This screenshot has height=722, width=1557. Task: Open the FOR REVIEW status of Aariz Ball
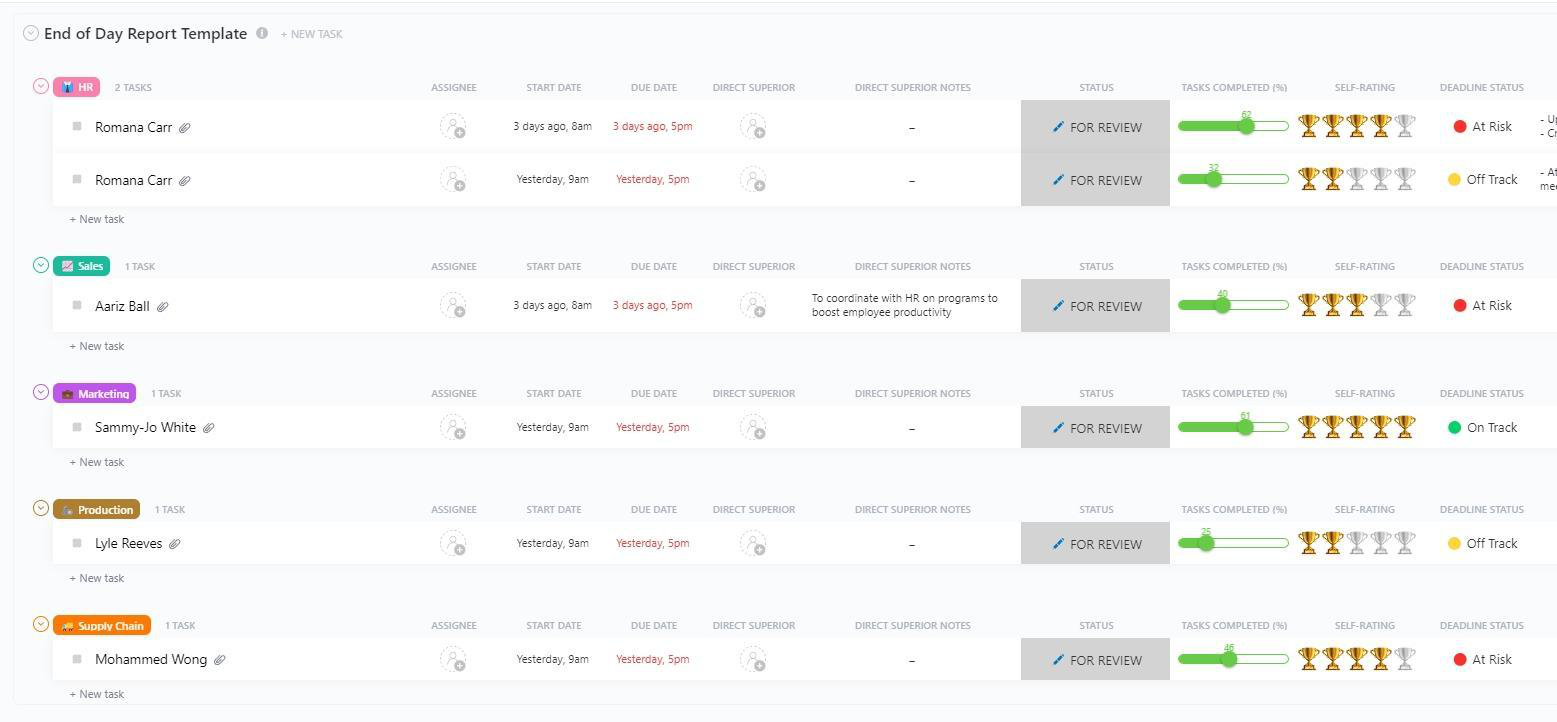[1095, 306]
